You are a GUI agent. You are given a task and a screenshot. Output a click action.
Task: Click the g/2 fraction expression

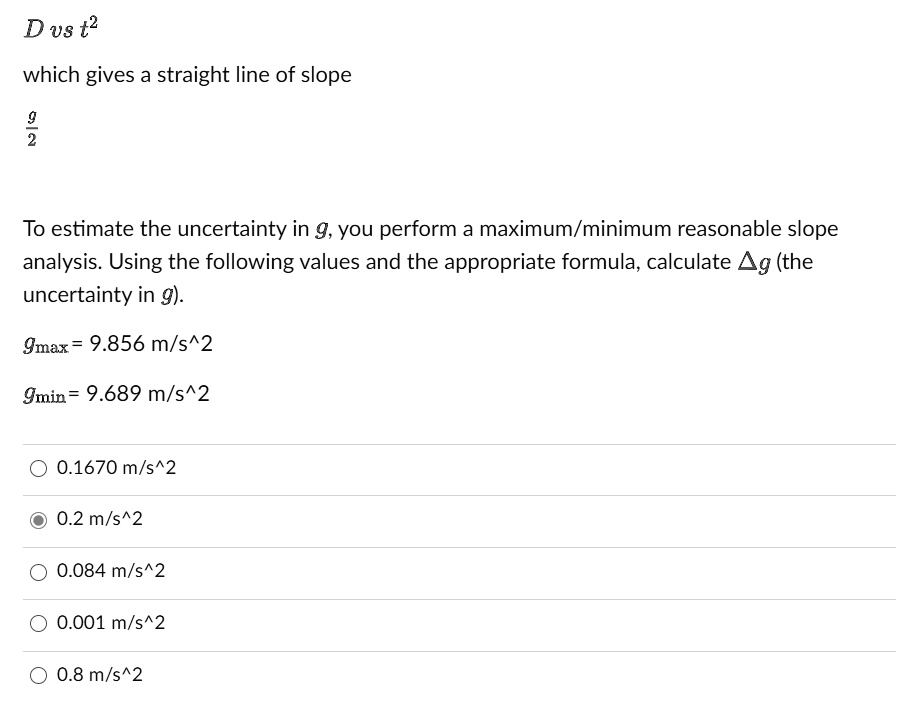point(30,126)
